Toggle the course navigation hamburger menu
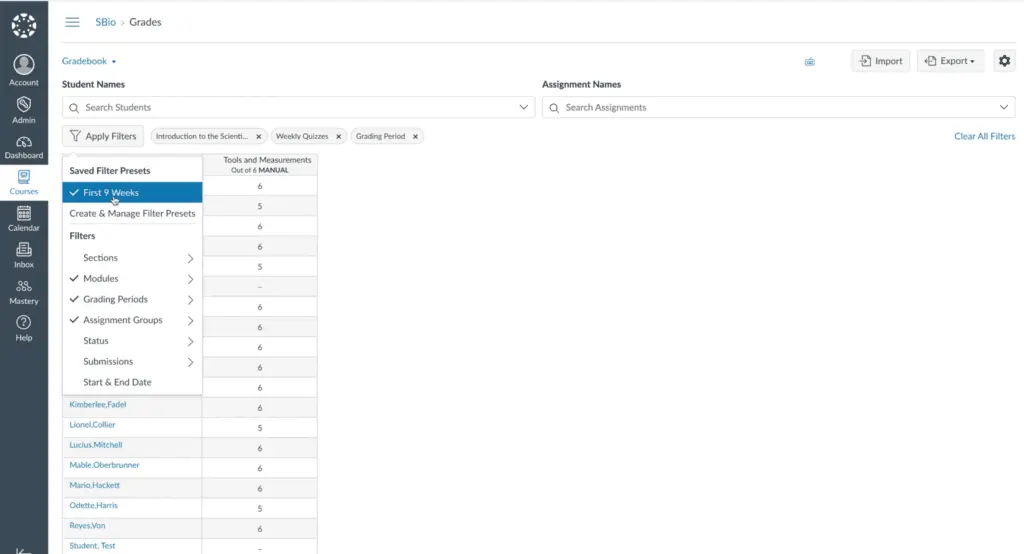1024x554 pixels. tap(72, 22)
